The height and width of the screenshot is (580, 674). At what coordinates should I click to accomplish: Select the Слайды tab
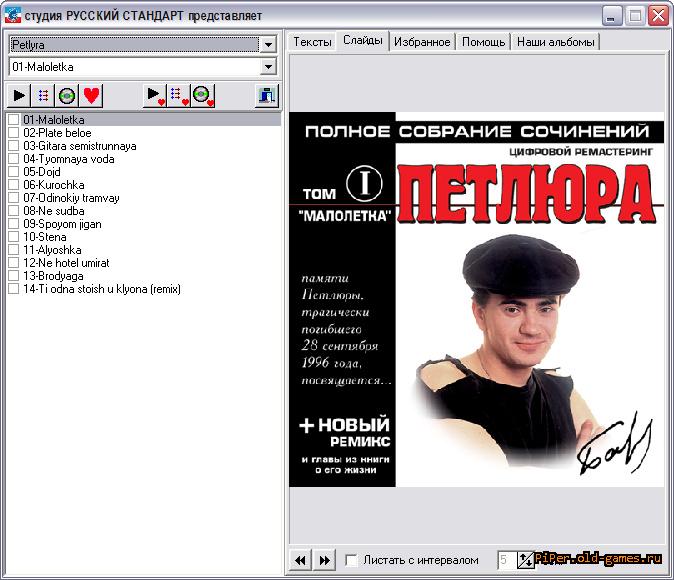coord(363,40)
